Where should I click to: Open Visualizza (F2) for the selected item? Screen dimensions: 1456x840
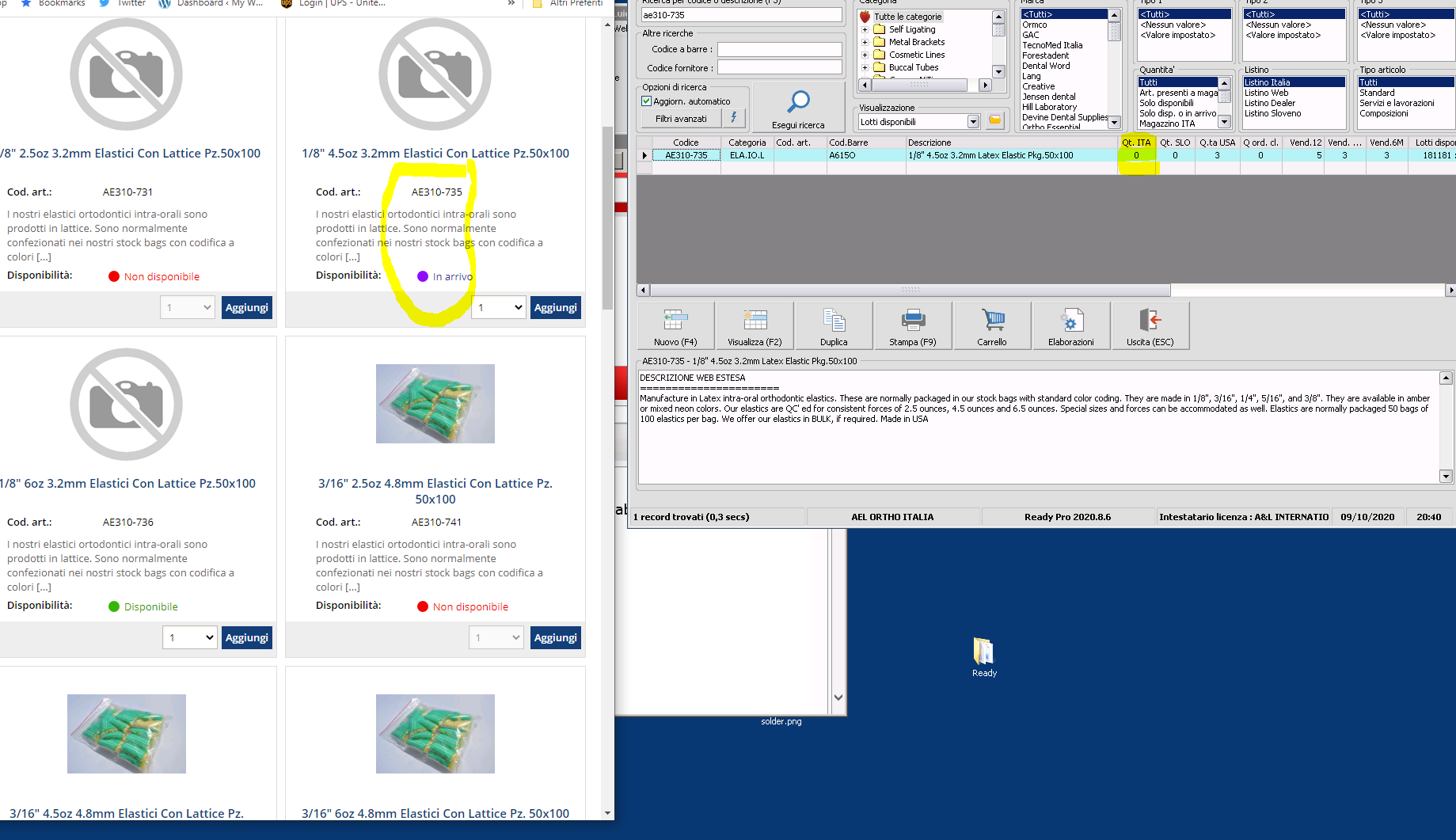755,325
